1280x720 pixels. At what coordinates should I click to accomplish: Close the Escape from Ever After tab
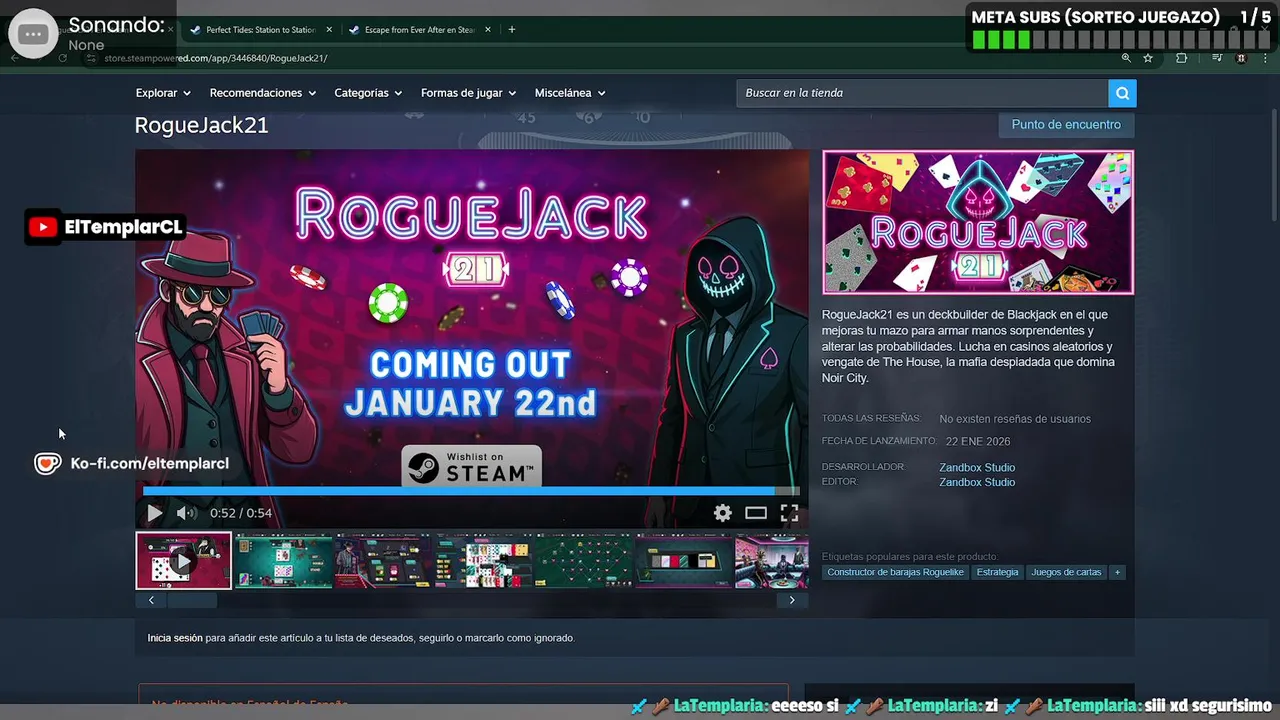pyautogui.click(x=487, y=30)
